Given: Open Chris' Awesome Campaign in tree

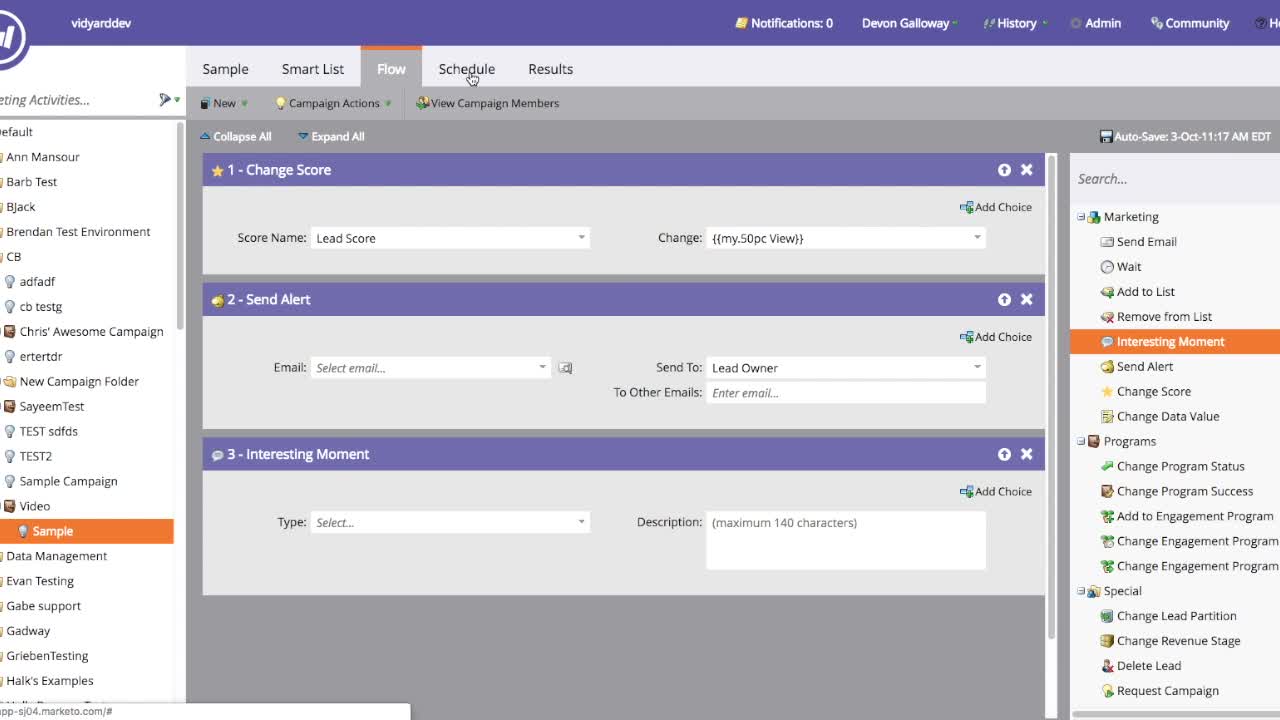Looking at the screenshot, I should click(91, 331).
